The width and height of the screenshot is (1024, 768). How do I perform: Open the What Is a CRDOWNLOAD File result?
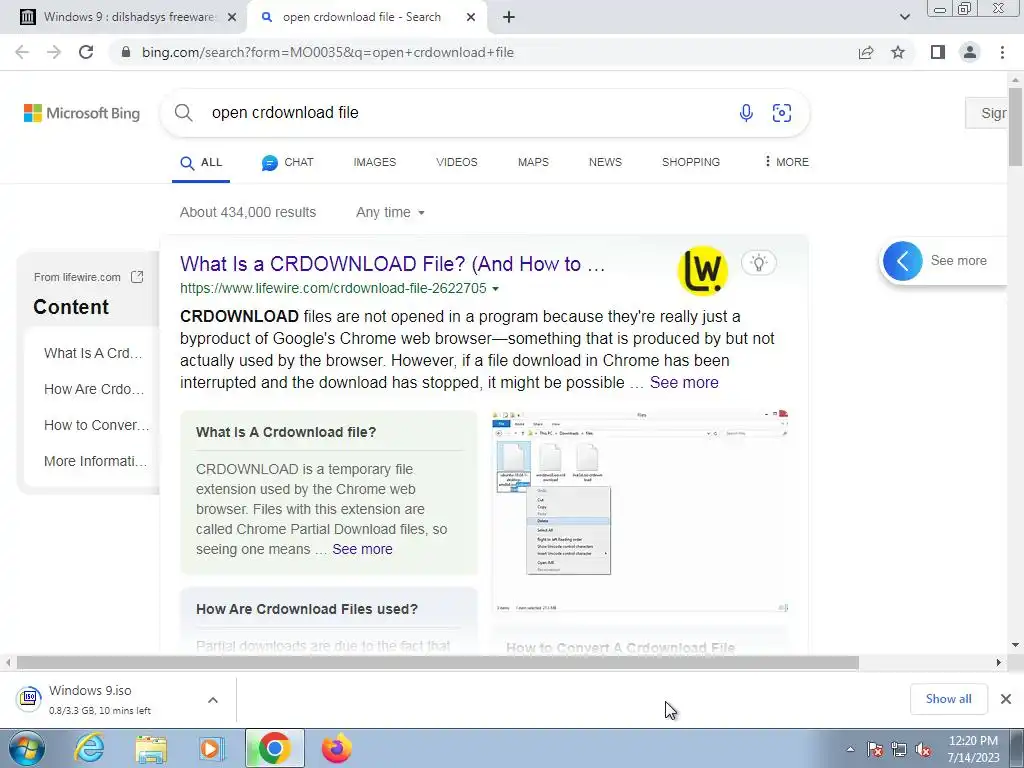[x=392, y=264]
